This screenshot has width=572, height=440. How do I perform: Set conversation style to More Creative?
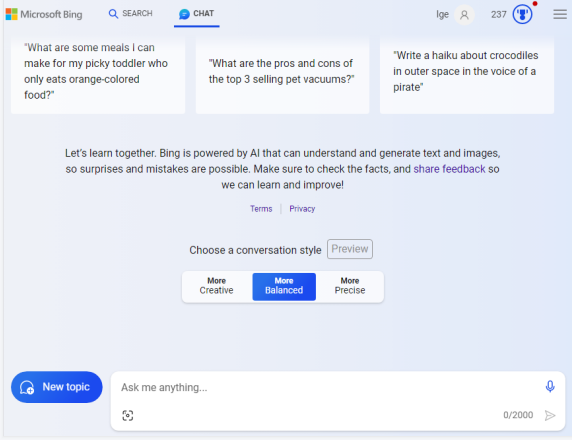(216, 286)
